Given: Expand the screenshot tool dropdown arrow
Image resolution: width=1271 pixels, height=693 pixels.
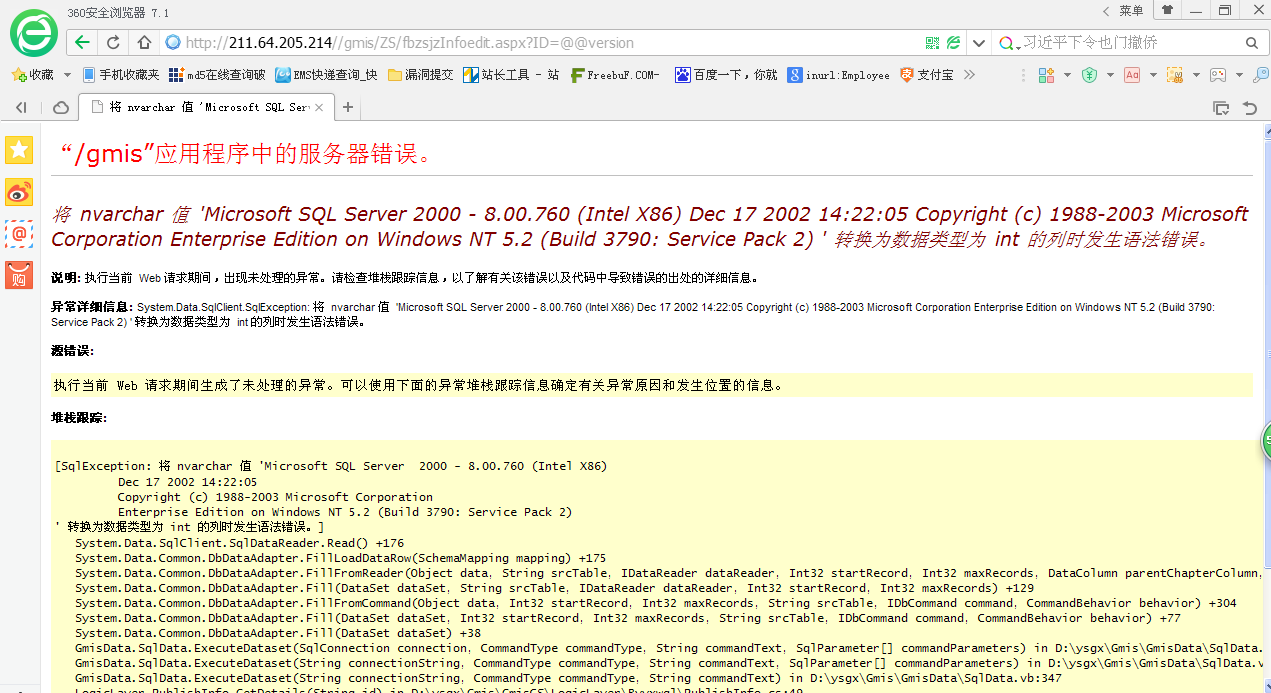Looking at the screenshot, I should [x=1196, y=75].
